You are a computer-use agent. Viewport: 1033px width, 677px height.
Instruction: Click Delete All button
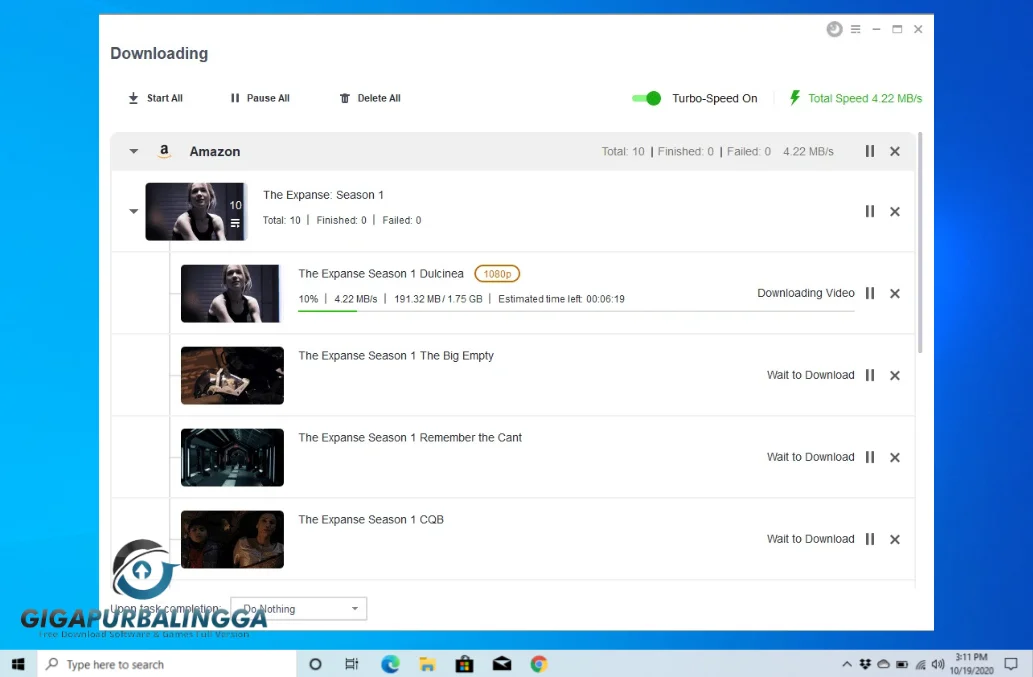coord(370,98)
